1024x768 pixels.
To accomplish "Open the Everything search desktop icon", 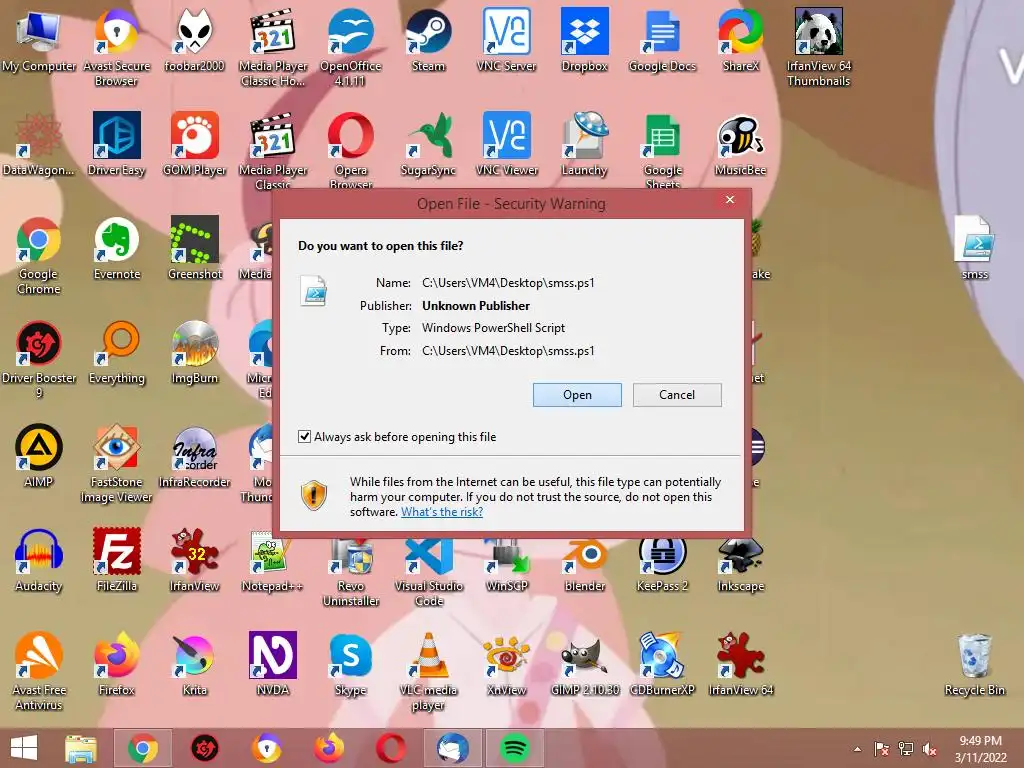I will [x=116, y=353].
